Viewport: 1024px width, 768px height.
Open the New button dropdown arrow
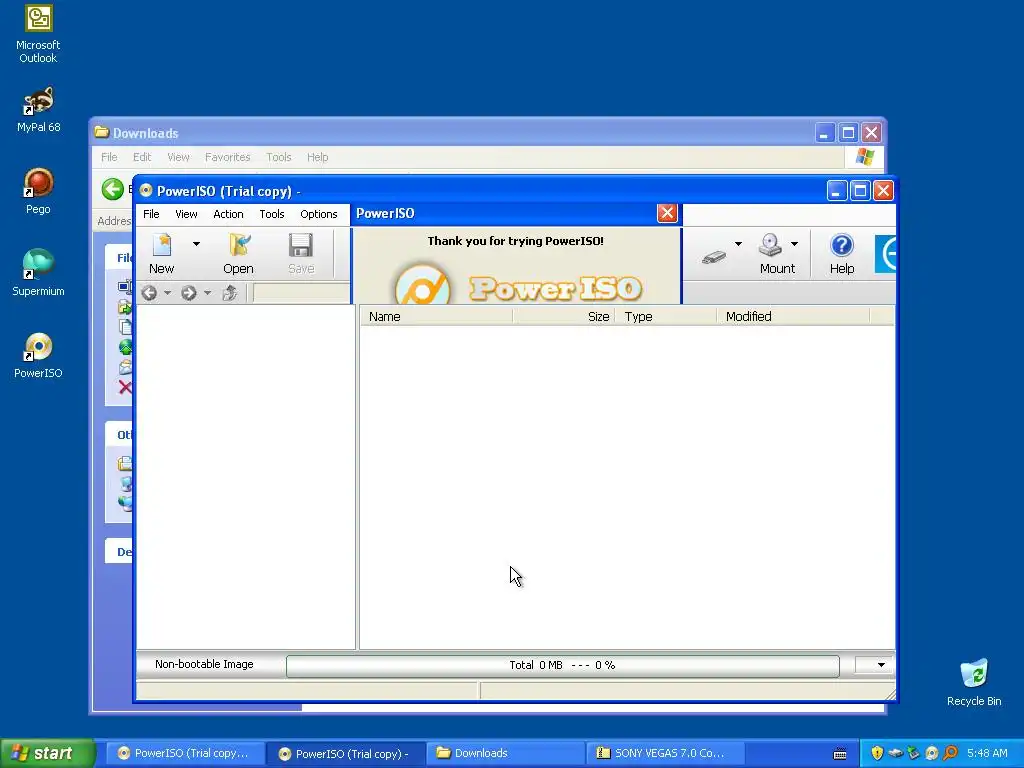[x=196, y=244]
